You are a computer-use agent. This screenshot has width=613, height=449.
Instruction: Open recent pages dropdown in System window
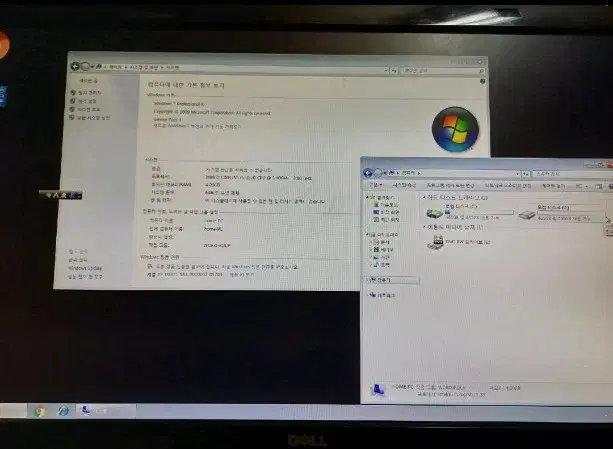click(92, 67)
